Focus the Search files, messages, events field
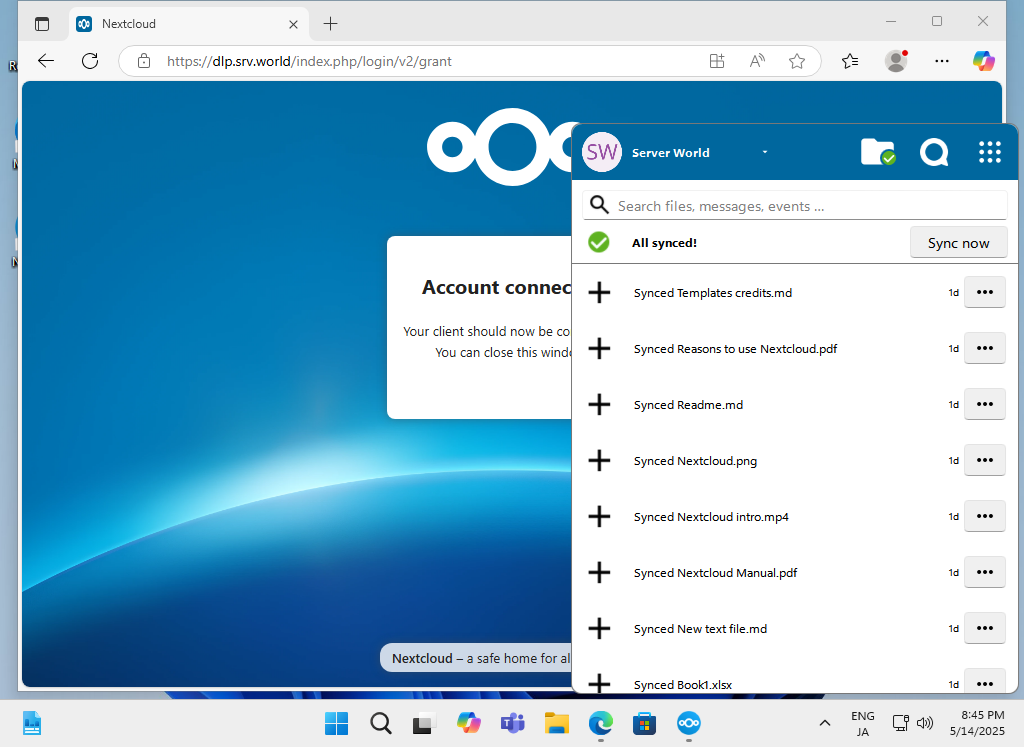This screenshot has height=747, width=1024. [795, 206]
